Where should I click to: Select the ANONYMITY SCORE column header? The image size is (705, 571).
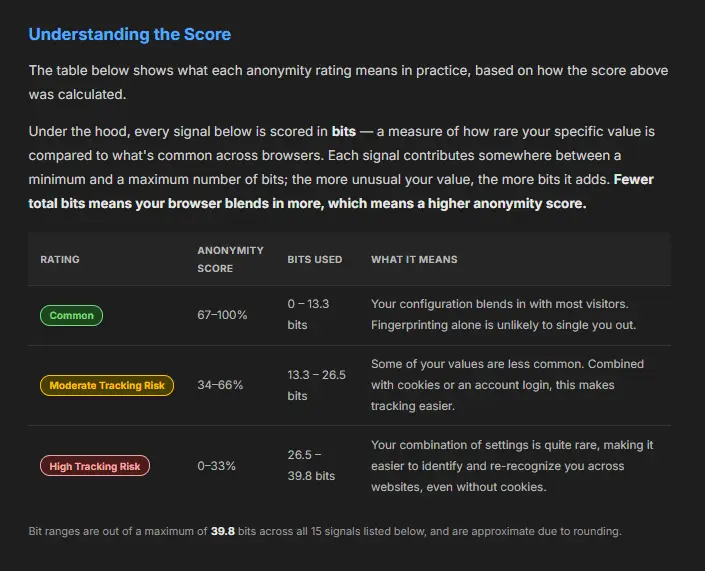[230, 259]
